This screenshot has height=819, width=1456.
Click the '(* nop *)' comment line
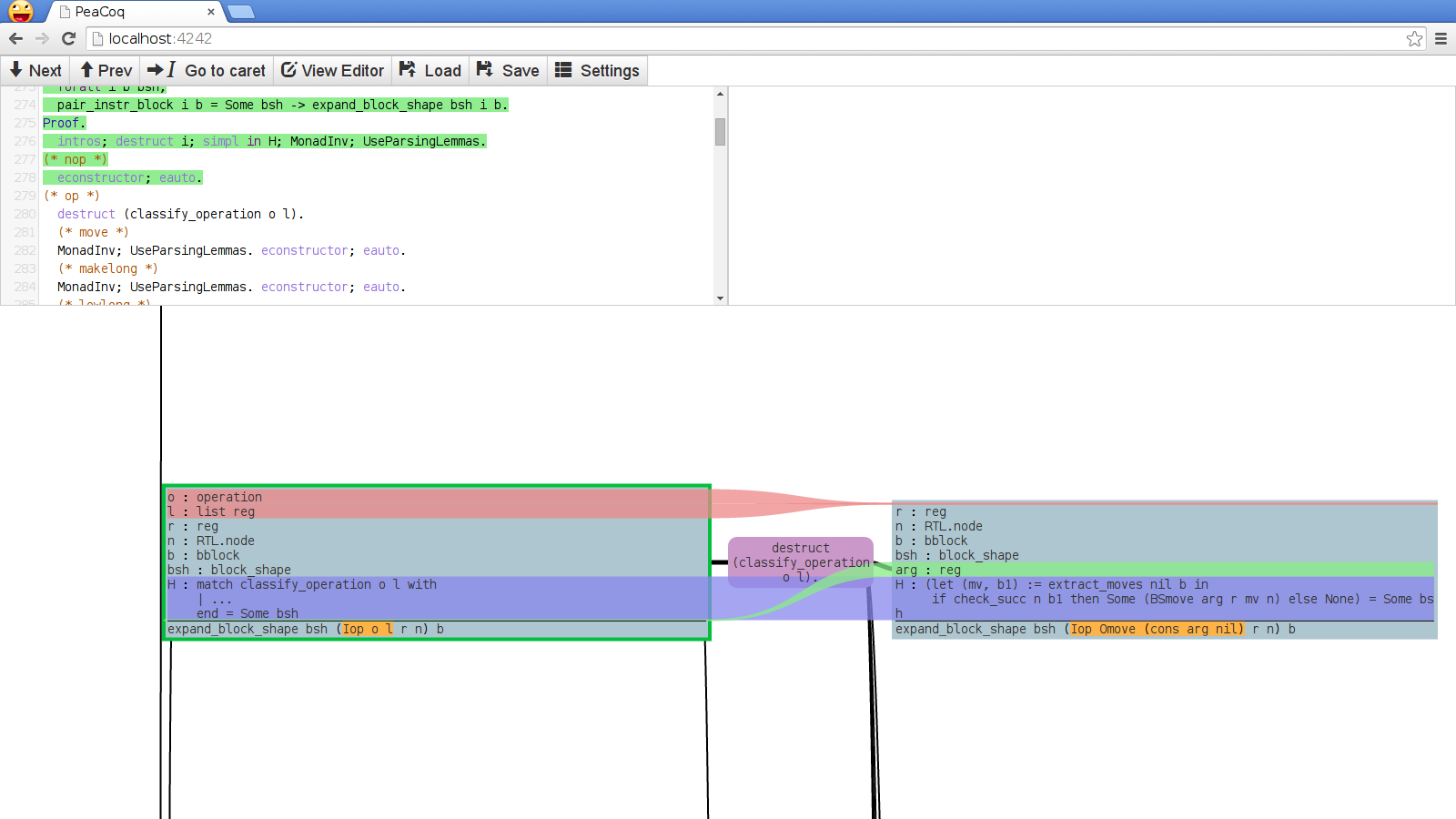tap(75, 159)
